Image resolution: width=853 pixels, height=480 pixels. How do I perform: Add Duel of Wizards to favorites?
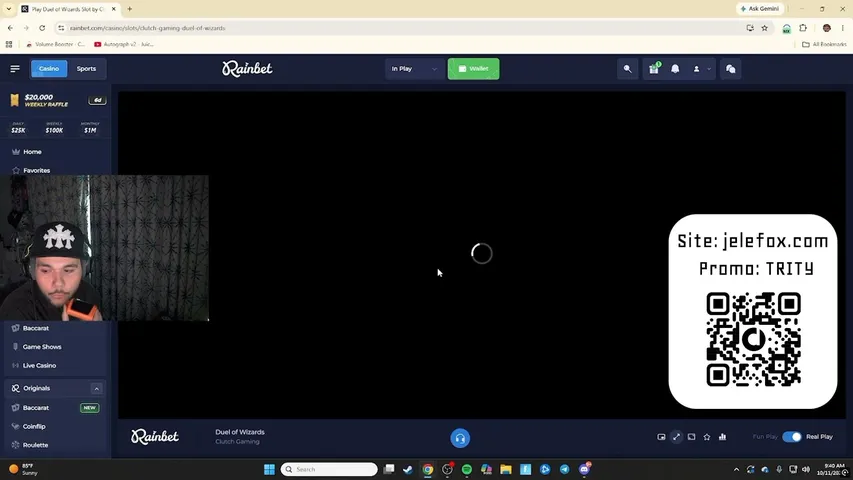707,437
